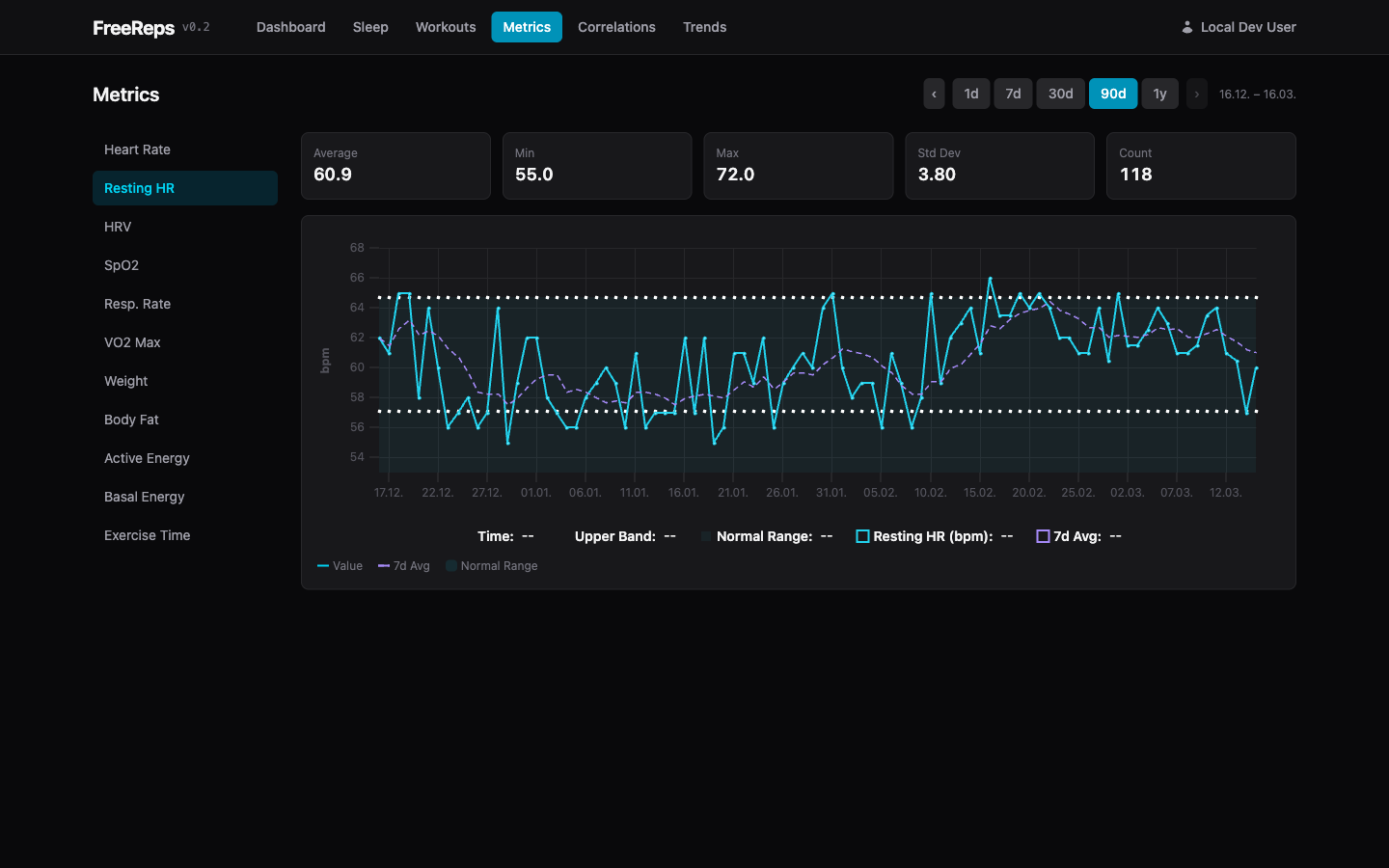Toggle the purple 7d Avg line in legend

(403, 566)
